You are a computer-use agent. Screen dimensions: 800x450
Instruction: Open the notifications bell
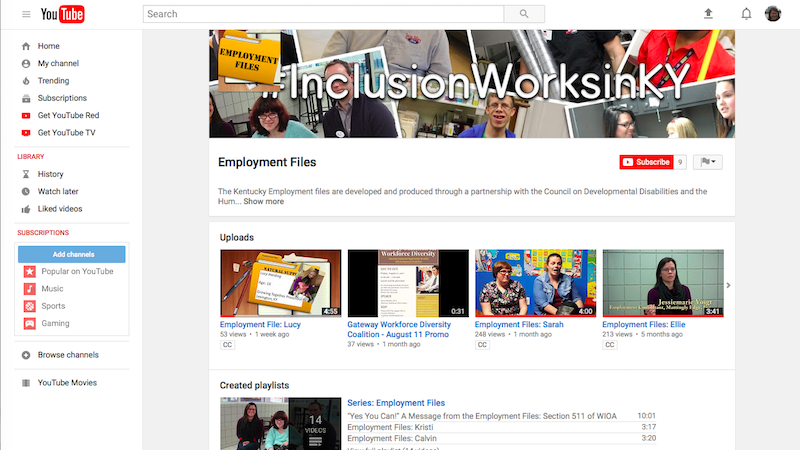746,14
